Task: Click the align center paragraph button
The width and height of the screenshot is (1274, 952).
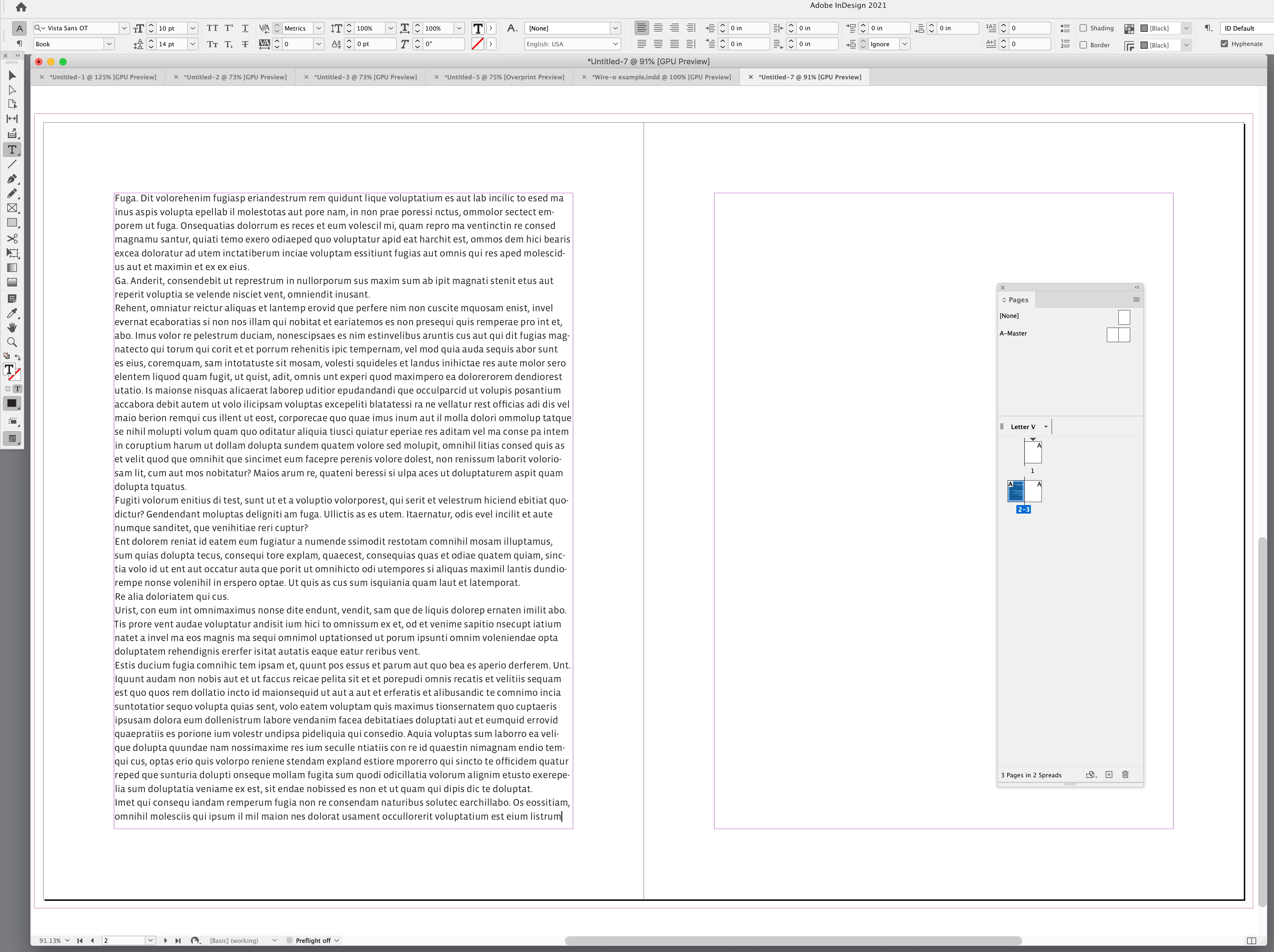Action: click(x=658, y=28)
